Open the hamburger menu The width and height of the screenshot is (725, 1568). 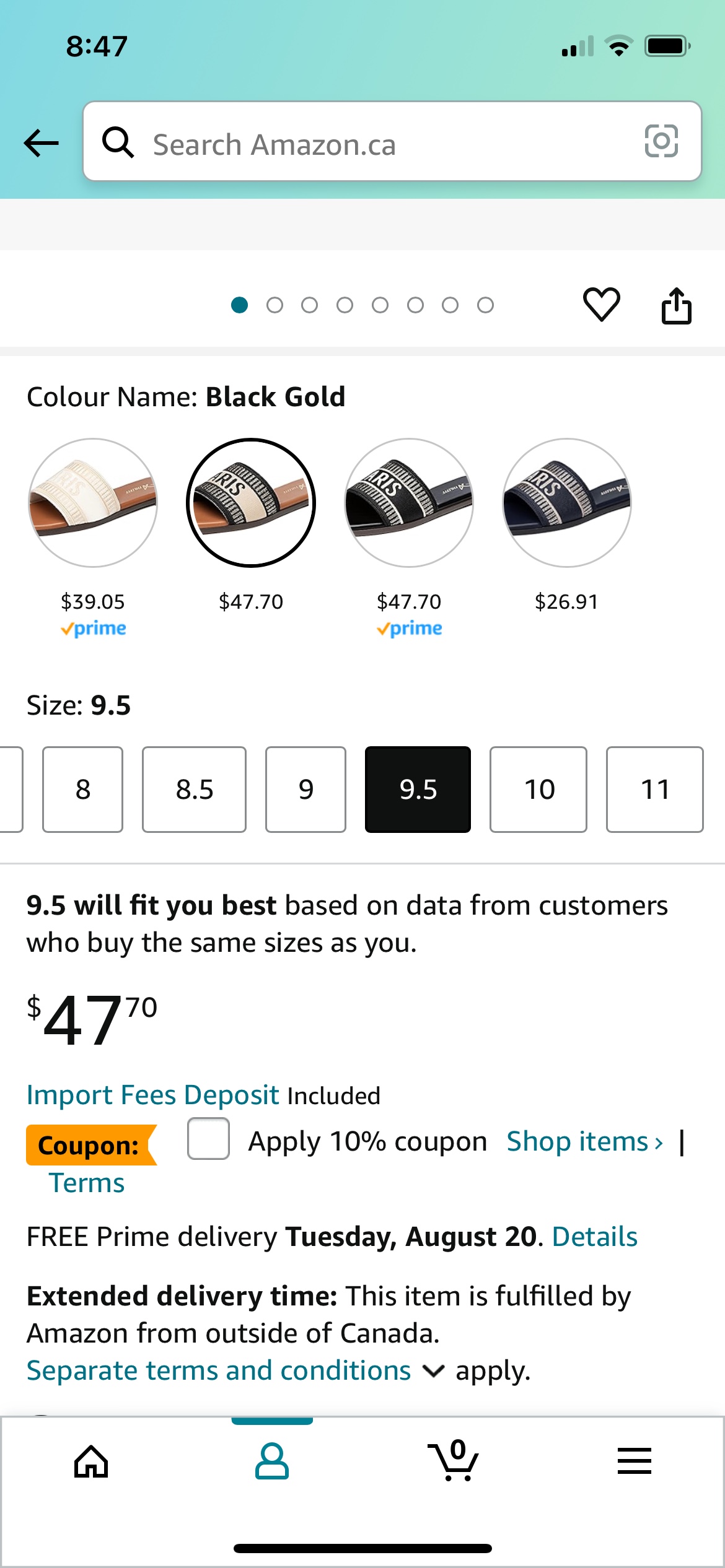pyautogui.click(x=634, y=1461)
